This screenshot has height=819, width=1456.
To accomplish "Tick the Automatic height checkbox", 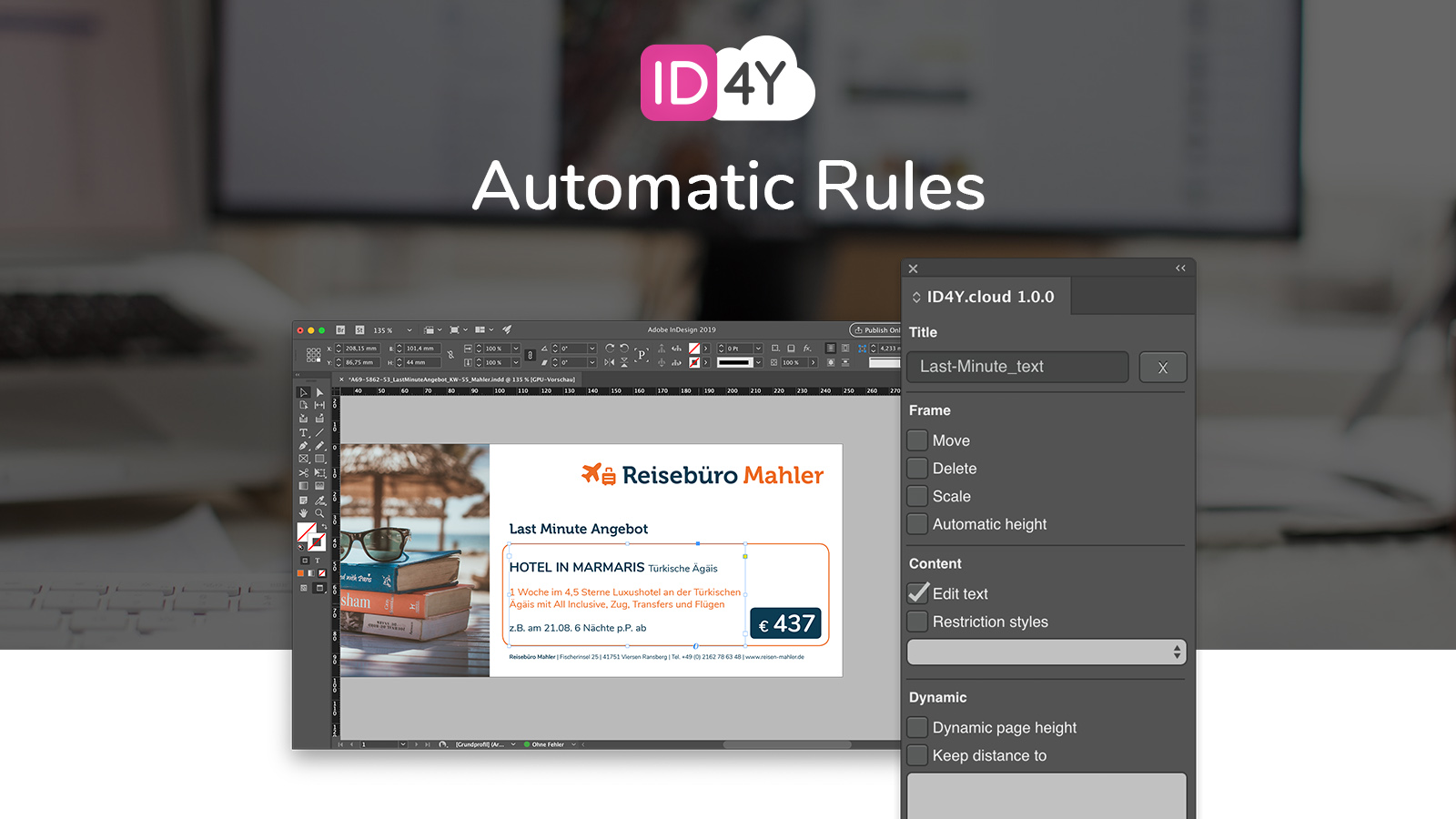I will 917,524.
